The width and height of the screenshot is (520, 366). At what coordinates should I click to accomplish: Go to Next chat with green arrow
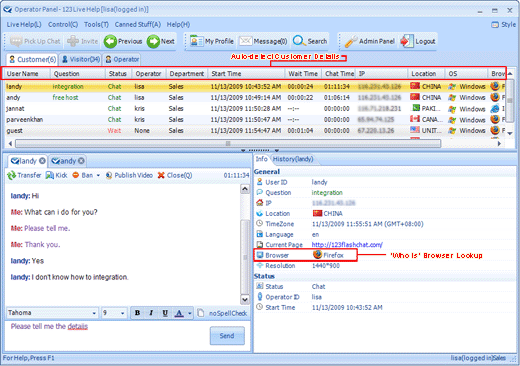tap(161, 41)
